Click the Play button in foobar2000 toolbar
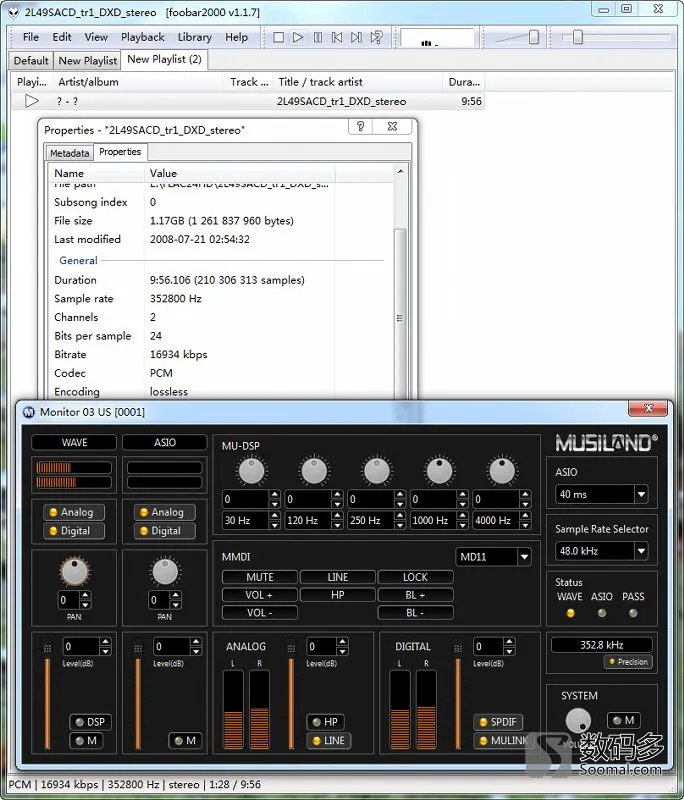This screenshot has height=800, width=684. (298, 37)
